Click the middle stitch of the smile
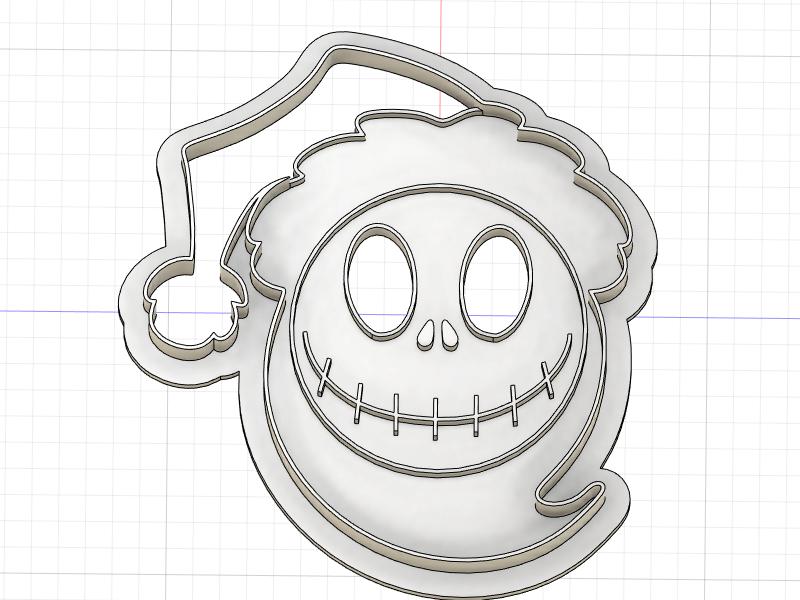Screen dimensions: 800x600 [x=435, y=418]
